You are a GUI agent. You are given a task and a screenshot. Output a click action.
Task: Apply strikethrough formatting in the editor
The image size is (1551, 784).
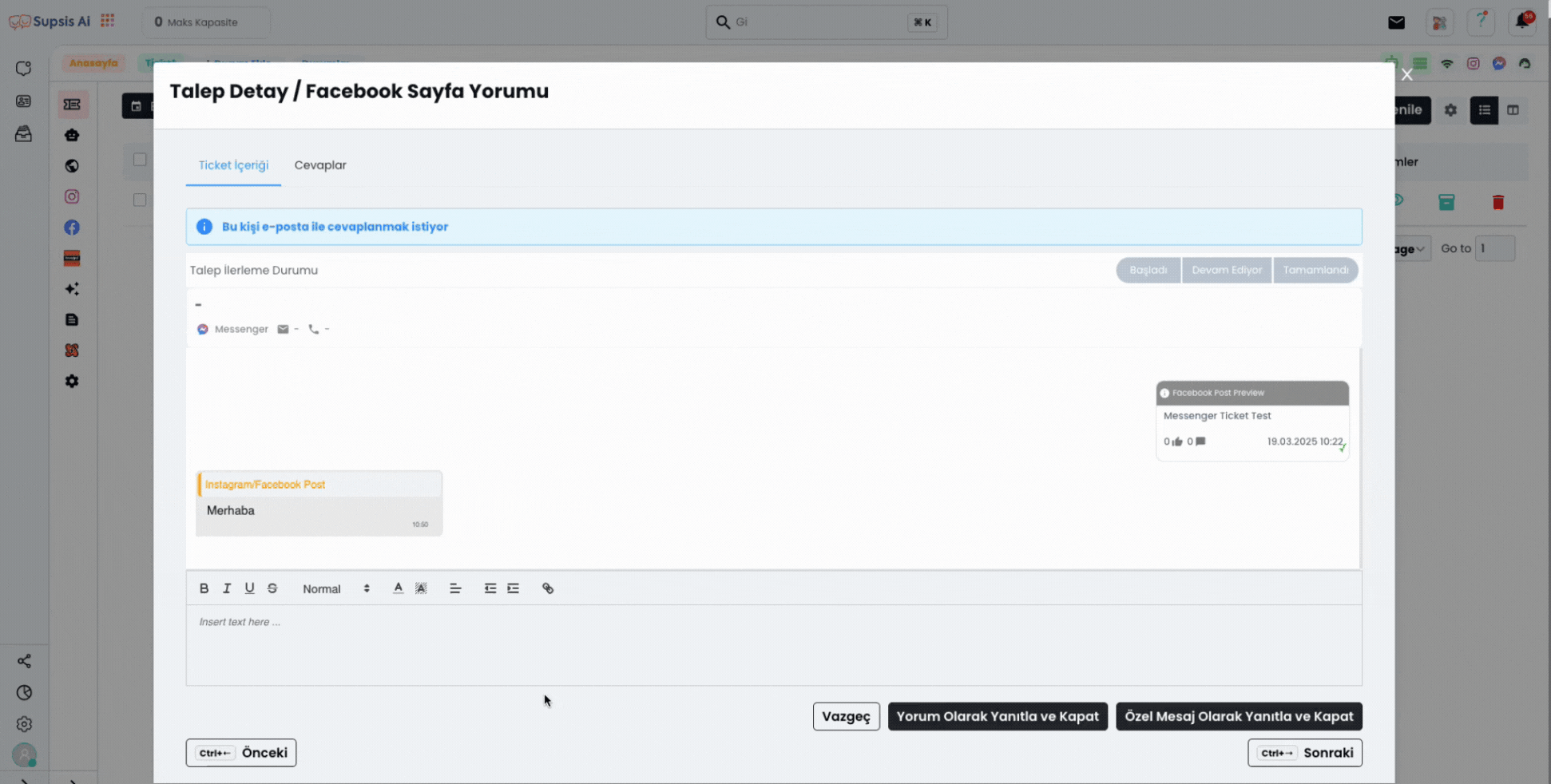[272, 588]
